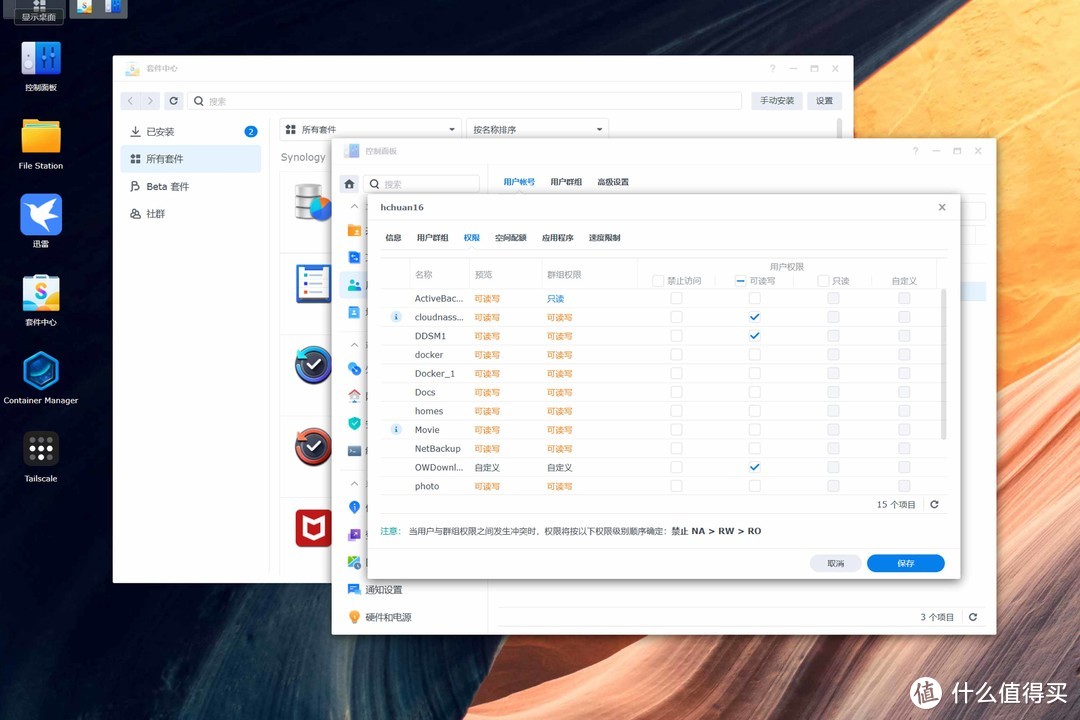This screenshot has width=1080, height=720.
Task: Check 可读写 for the docker folder
Action: [755, 355]
